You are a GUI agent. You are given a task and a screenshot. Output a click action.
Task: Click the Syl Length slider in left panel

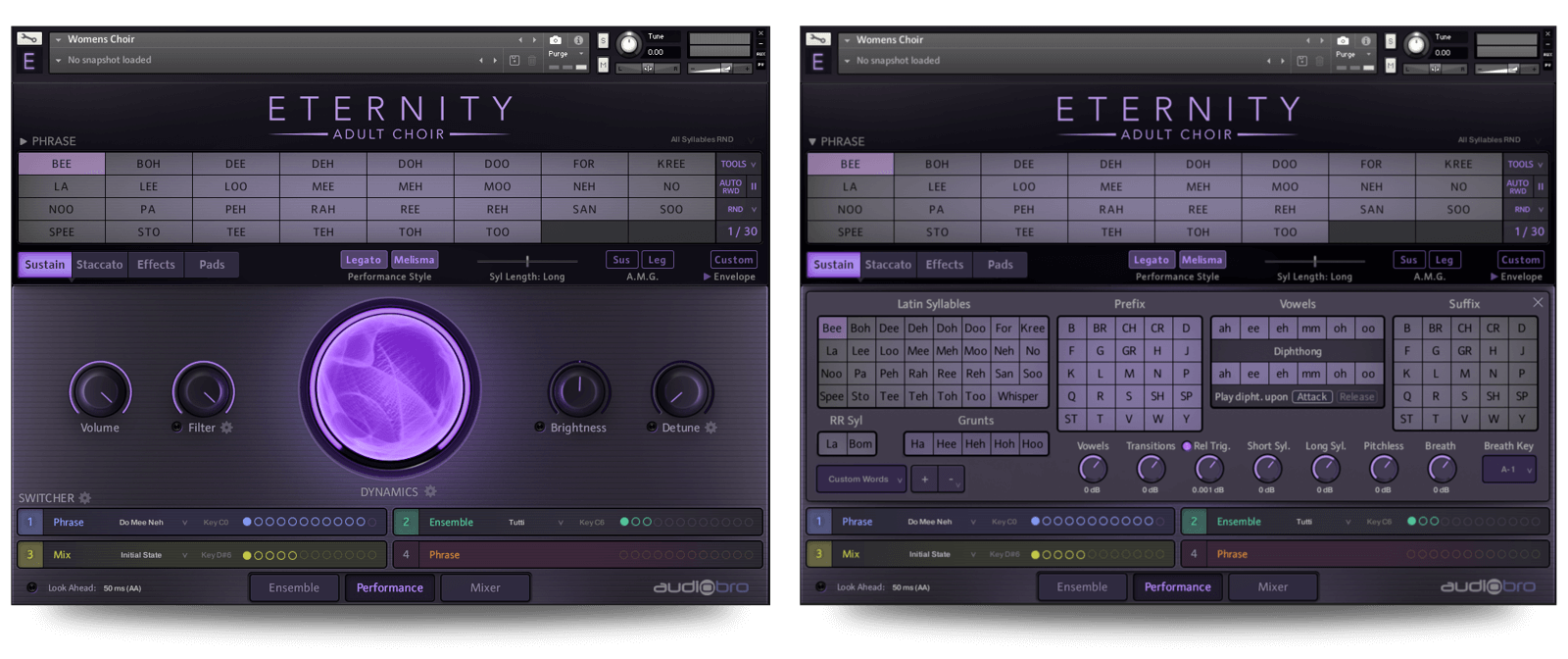point(527,261)
